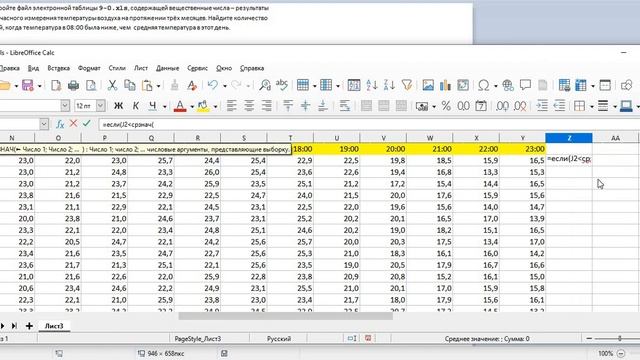The height and width of the screenshot is (360, 640).
Task: Format the cell as percent
Action: click(x=446, y=106)
